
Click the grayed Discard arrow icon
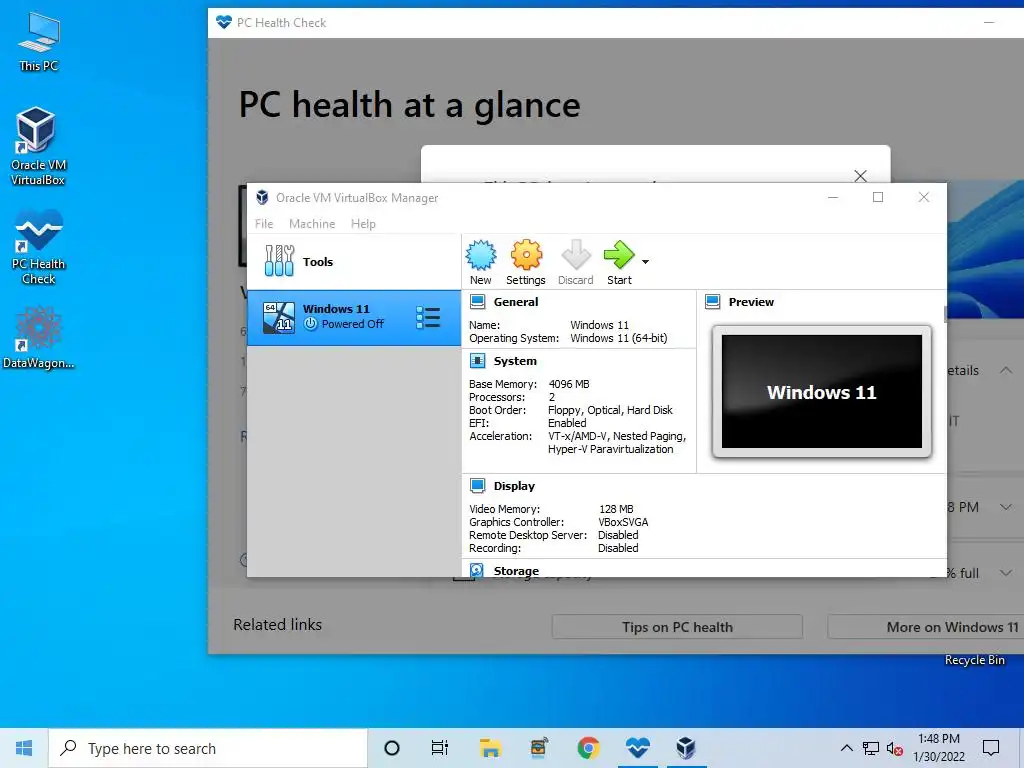tap(575, 255)
